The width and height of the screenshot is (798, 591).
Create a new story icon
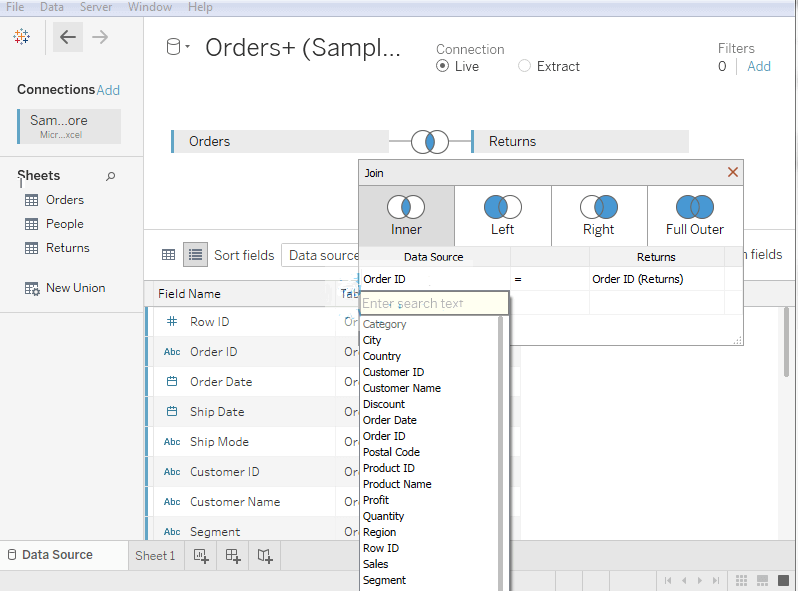265,556
